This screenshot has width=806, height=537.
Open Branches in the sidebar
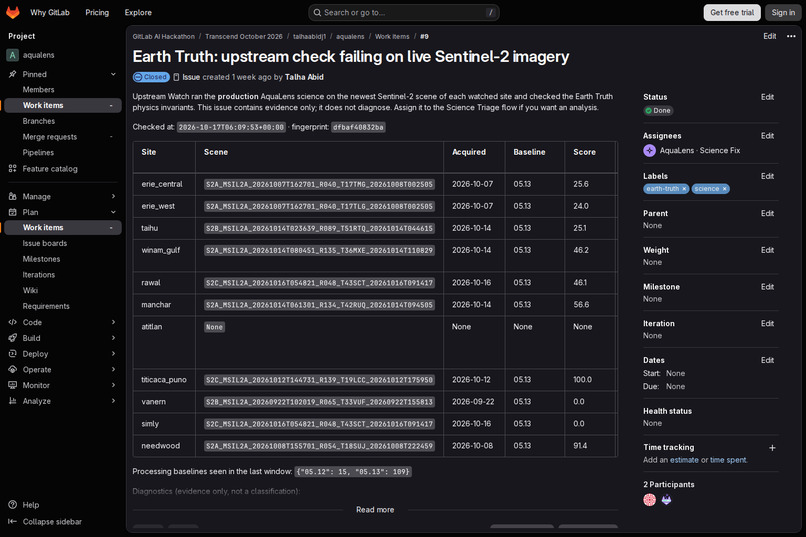(x=39, y=121)
